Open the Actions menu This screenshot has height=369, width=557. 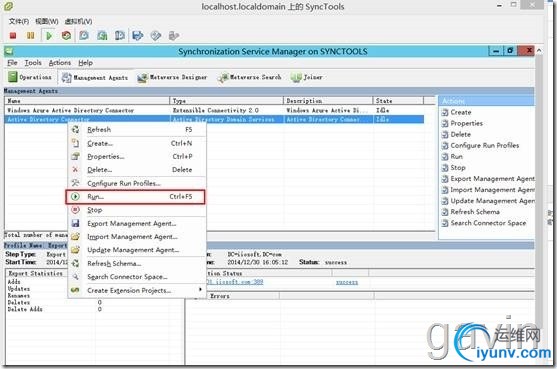pos(60,63)
